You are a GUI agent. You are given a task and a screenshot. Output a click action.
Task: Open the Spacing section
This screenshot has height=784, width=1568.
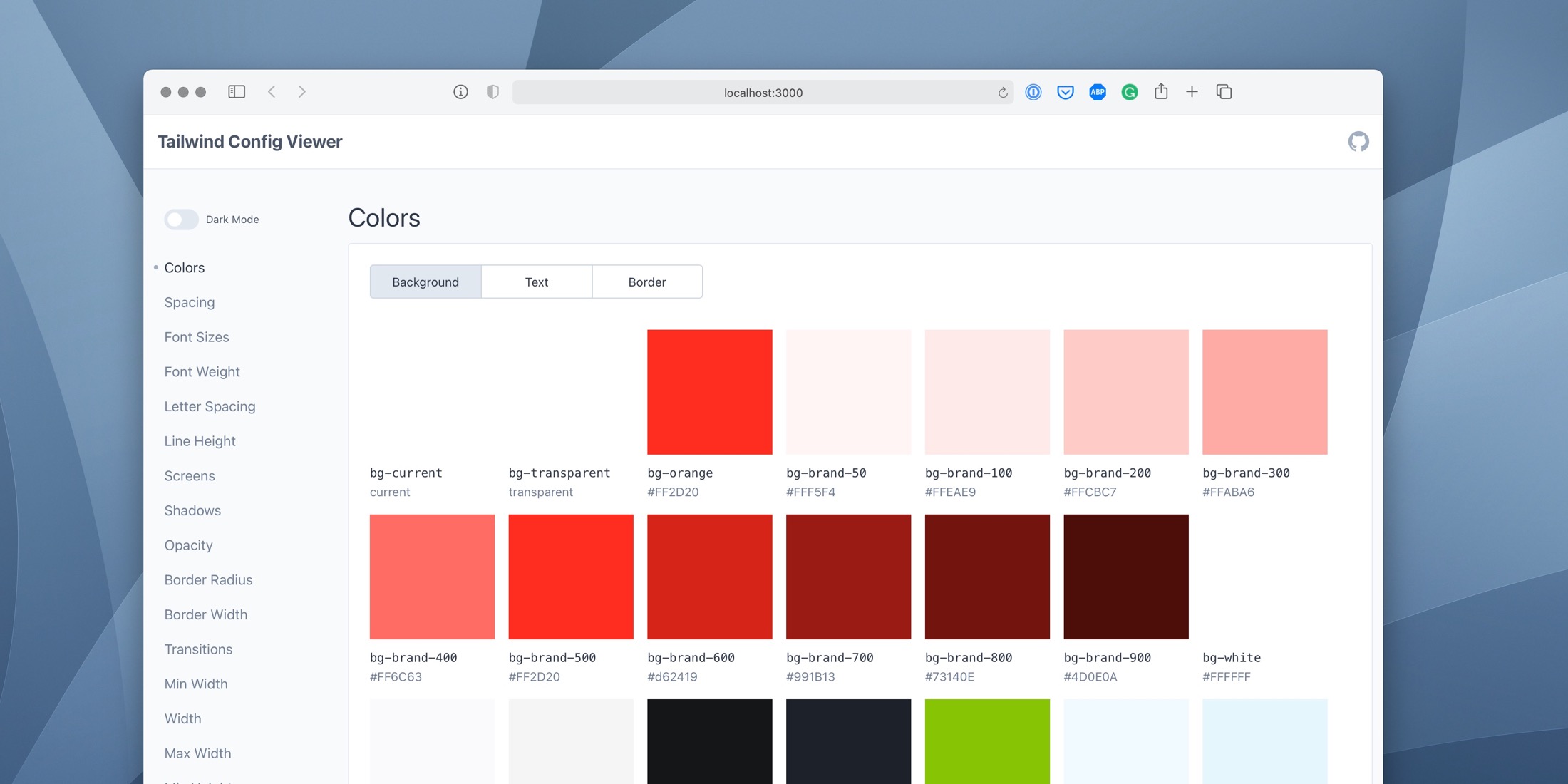pyautogui.click(x=189, y=302)
